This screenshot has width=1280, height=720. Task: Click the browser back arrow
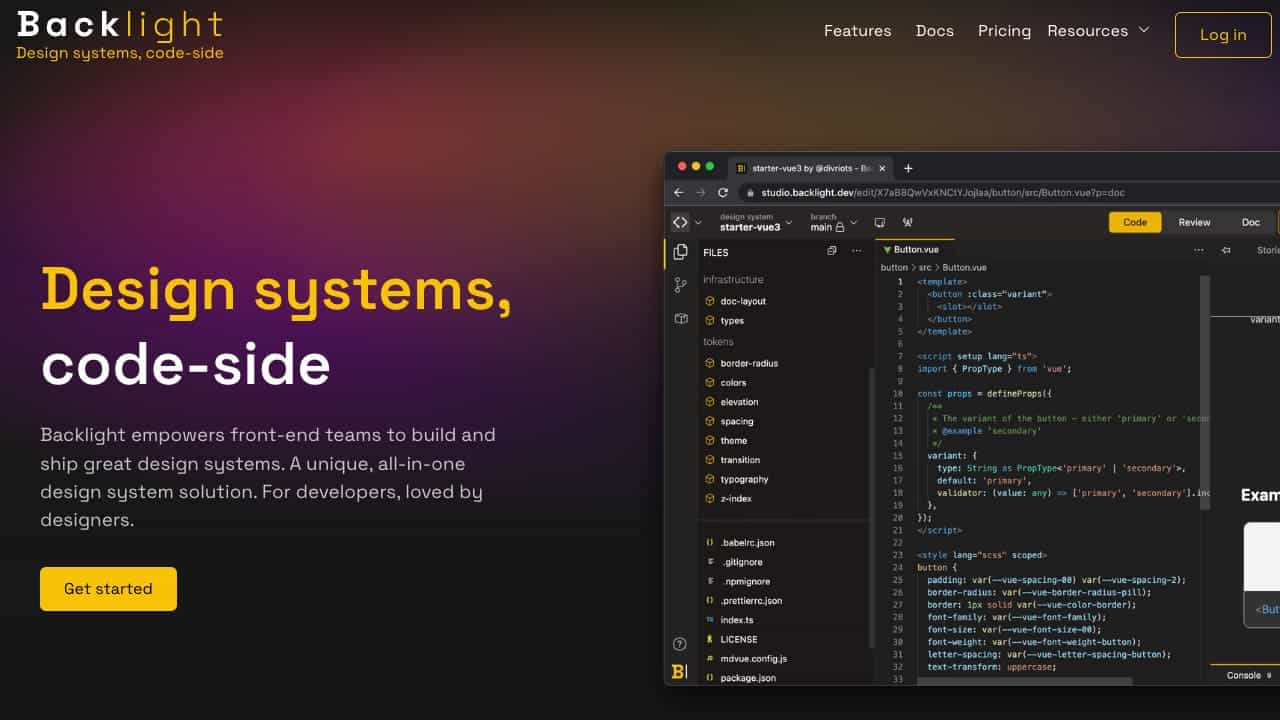(x=679, y=192)
